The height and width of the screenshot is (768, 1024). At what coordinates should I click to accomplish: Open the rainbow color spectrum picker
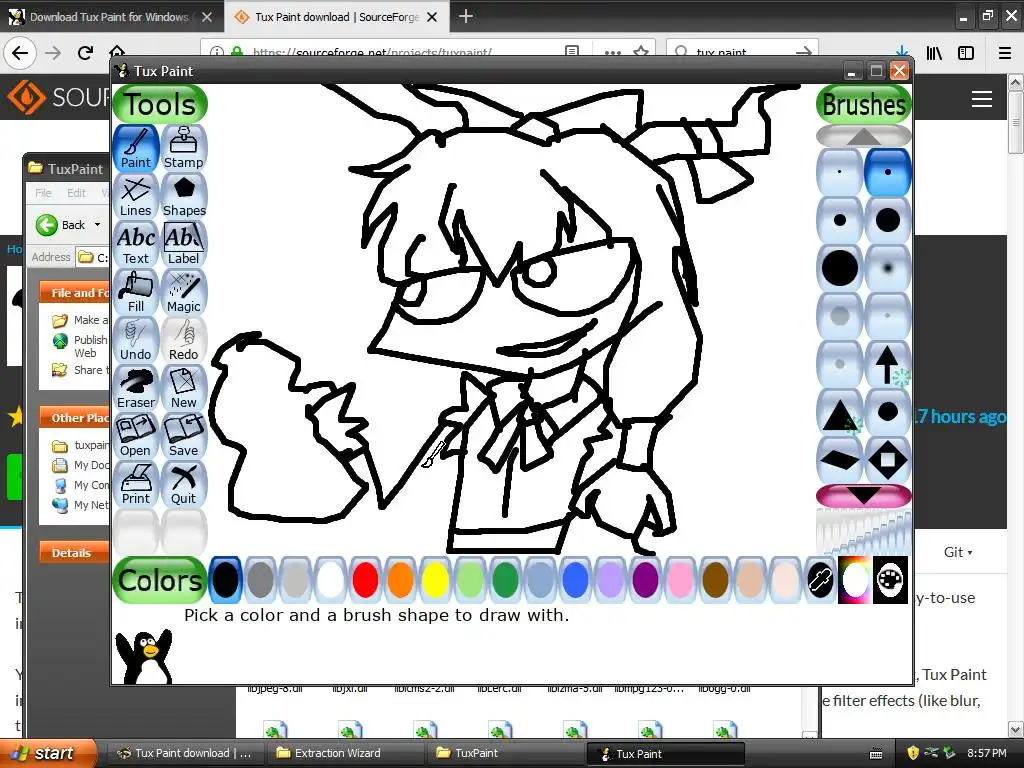click(854, 579)
